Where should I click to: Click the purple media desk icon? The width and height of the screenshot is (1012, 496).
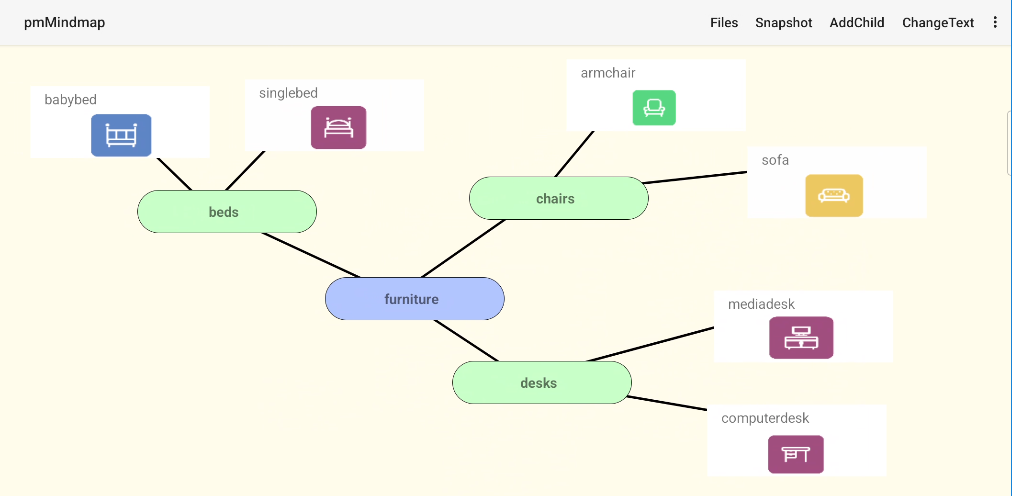[x=800, y=338]
